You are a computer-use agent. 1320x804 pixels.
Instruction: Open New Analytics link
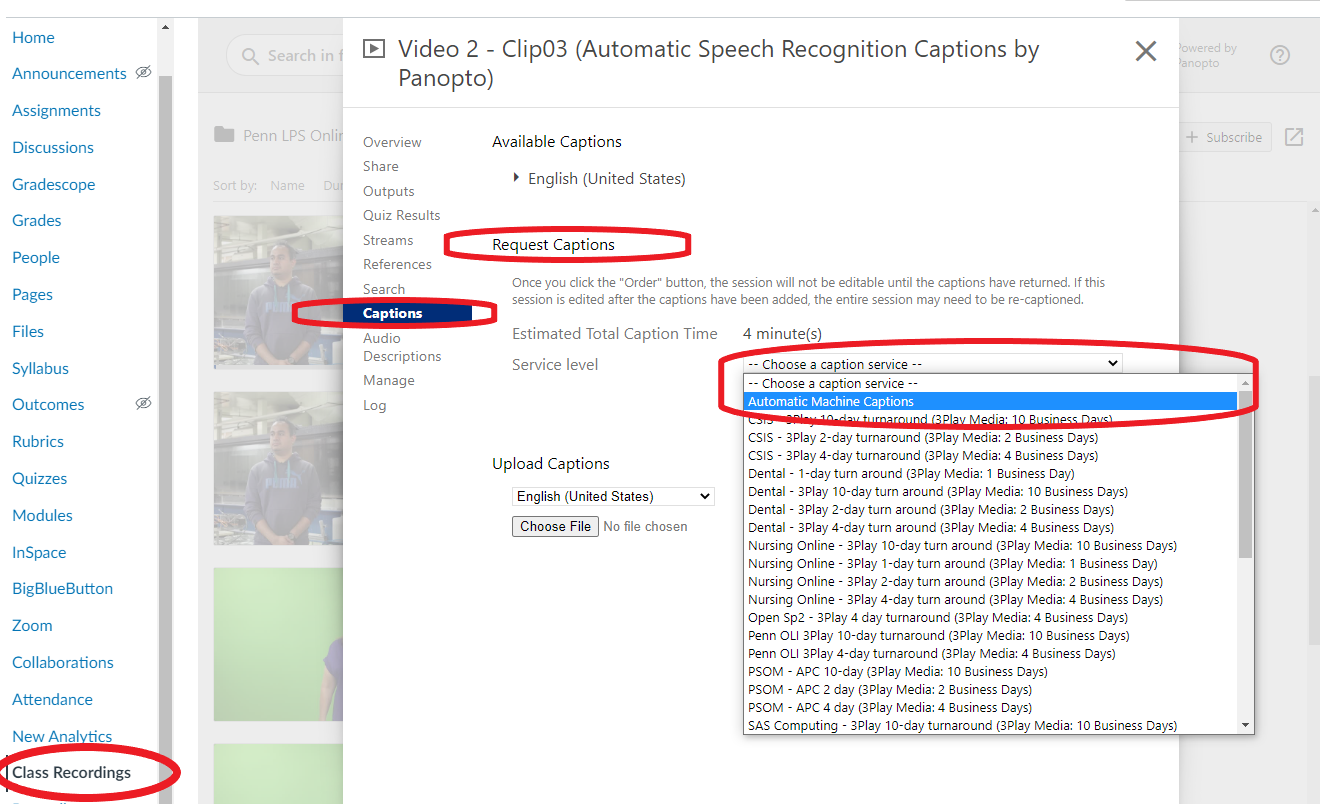[x=62, y=736]
